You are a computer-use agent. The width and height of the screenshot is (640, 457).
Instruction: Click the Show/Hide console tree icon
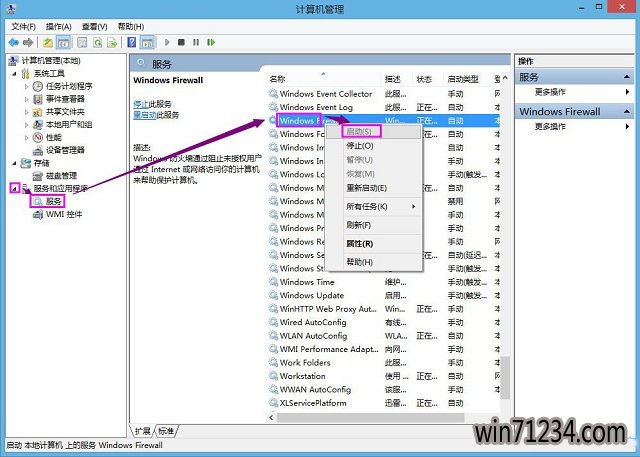tap(63, 42)
